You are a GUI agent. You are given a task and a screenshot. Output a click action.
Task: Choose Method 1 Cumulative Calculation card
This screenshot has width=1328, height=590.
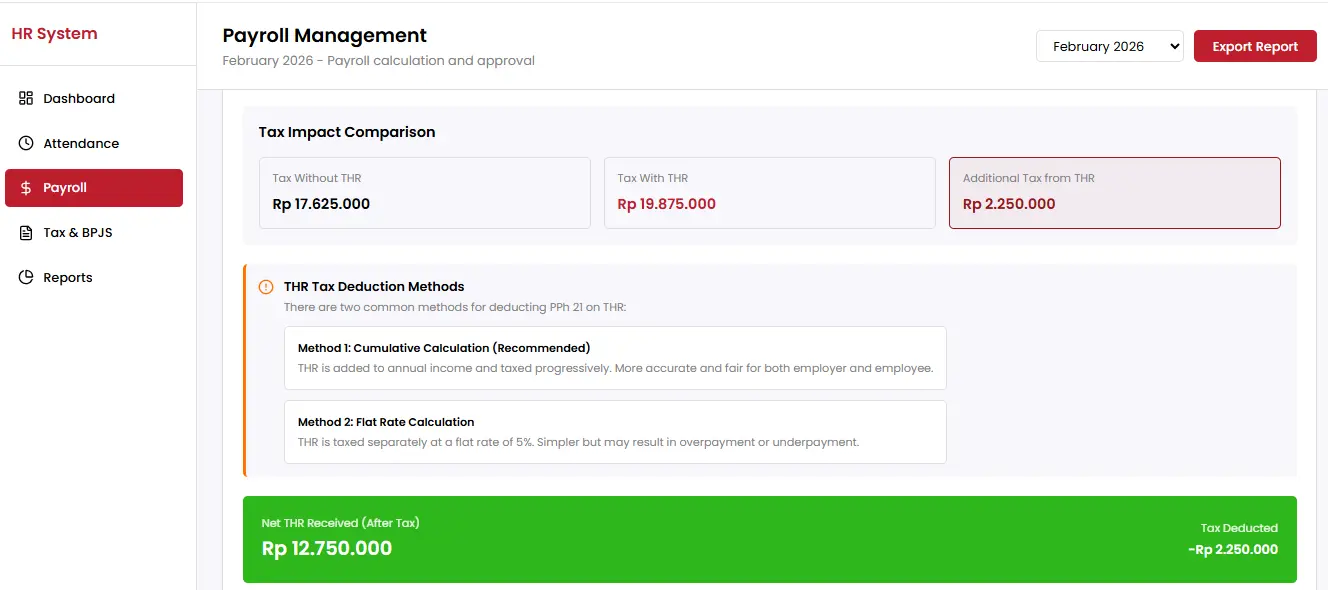click(x=615, y=358)
